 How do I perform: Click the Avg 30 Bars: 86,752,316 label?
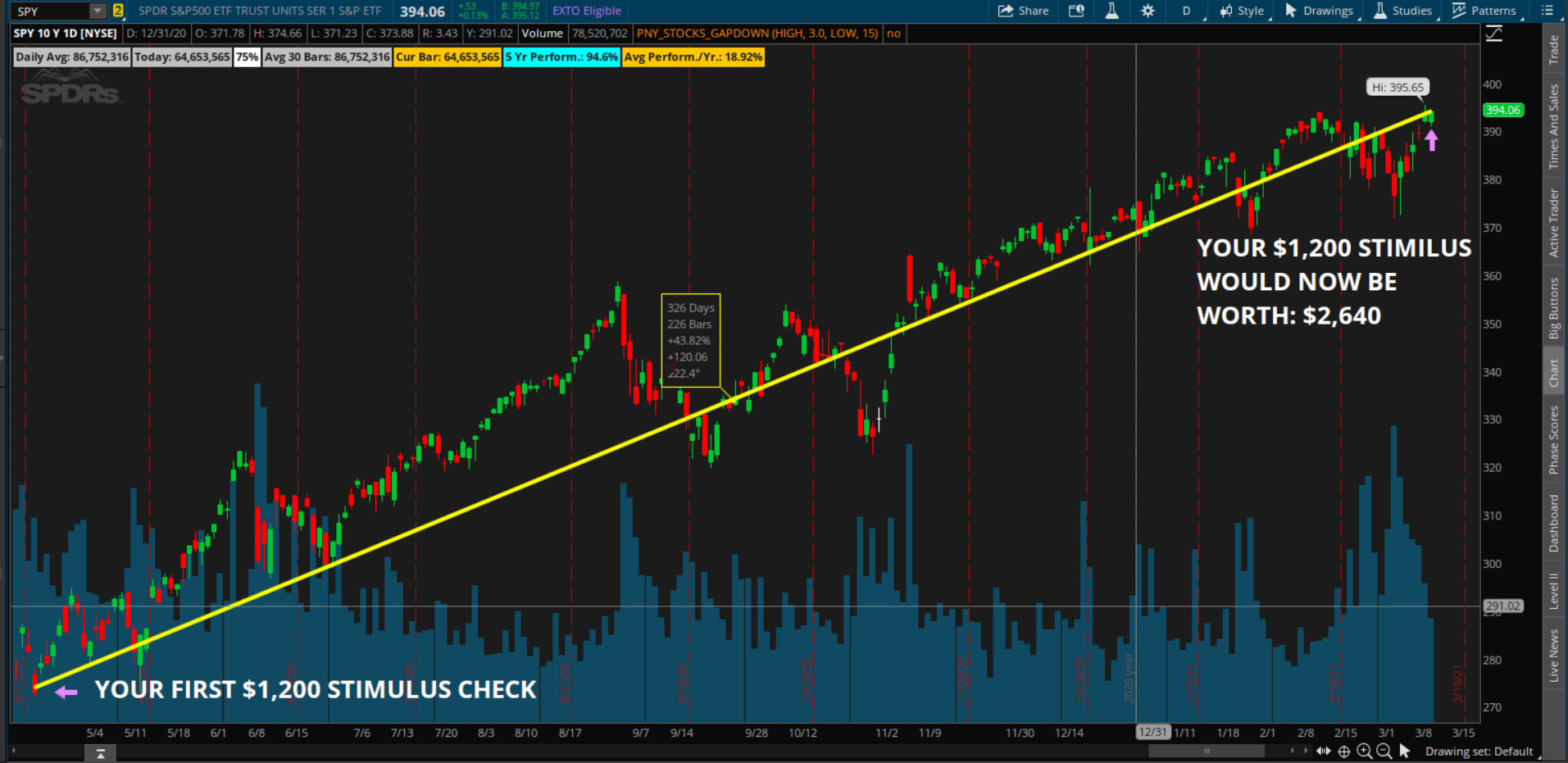tap(327, 57)
